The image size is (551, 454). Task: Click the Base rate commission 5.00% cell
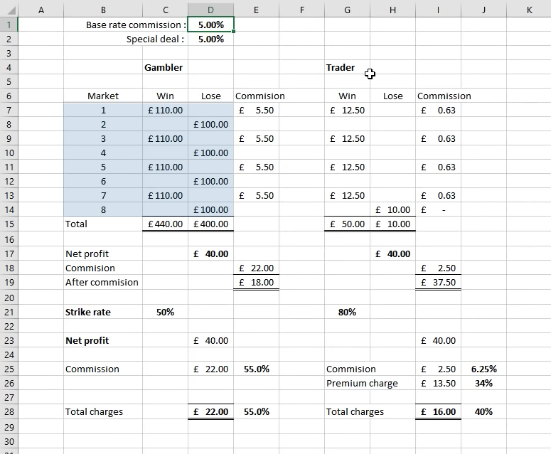(x=210, y=25)
